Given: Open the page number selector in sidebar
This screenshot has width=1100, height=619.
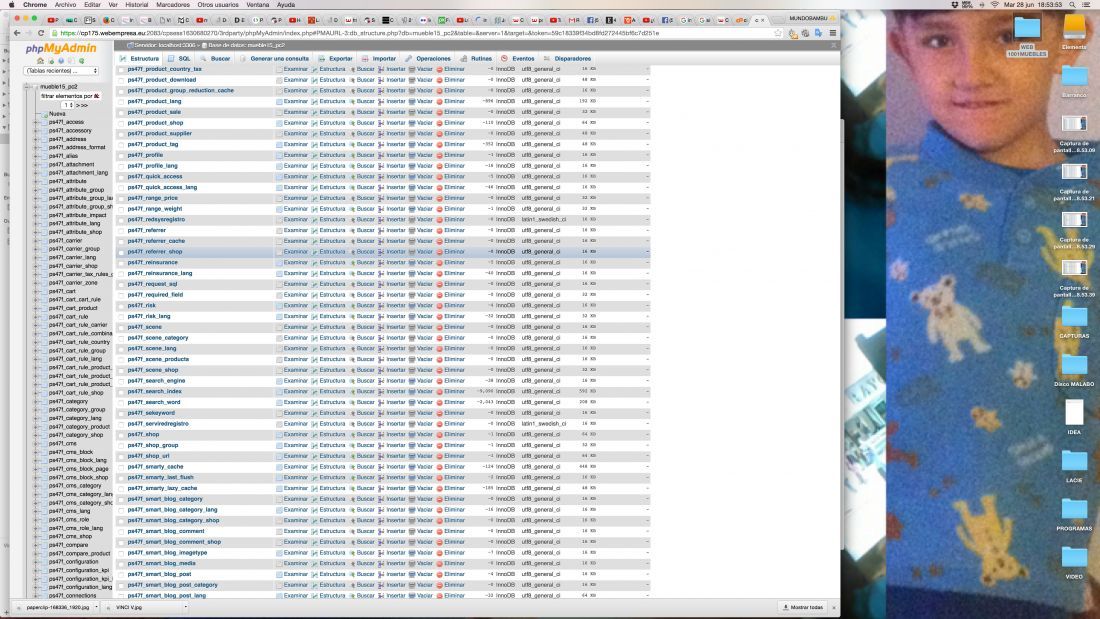Looking at the screenshot, I should [68, 105].
